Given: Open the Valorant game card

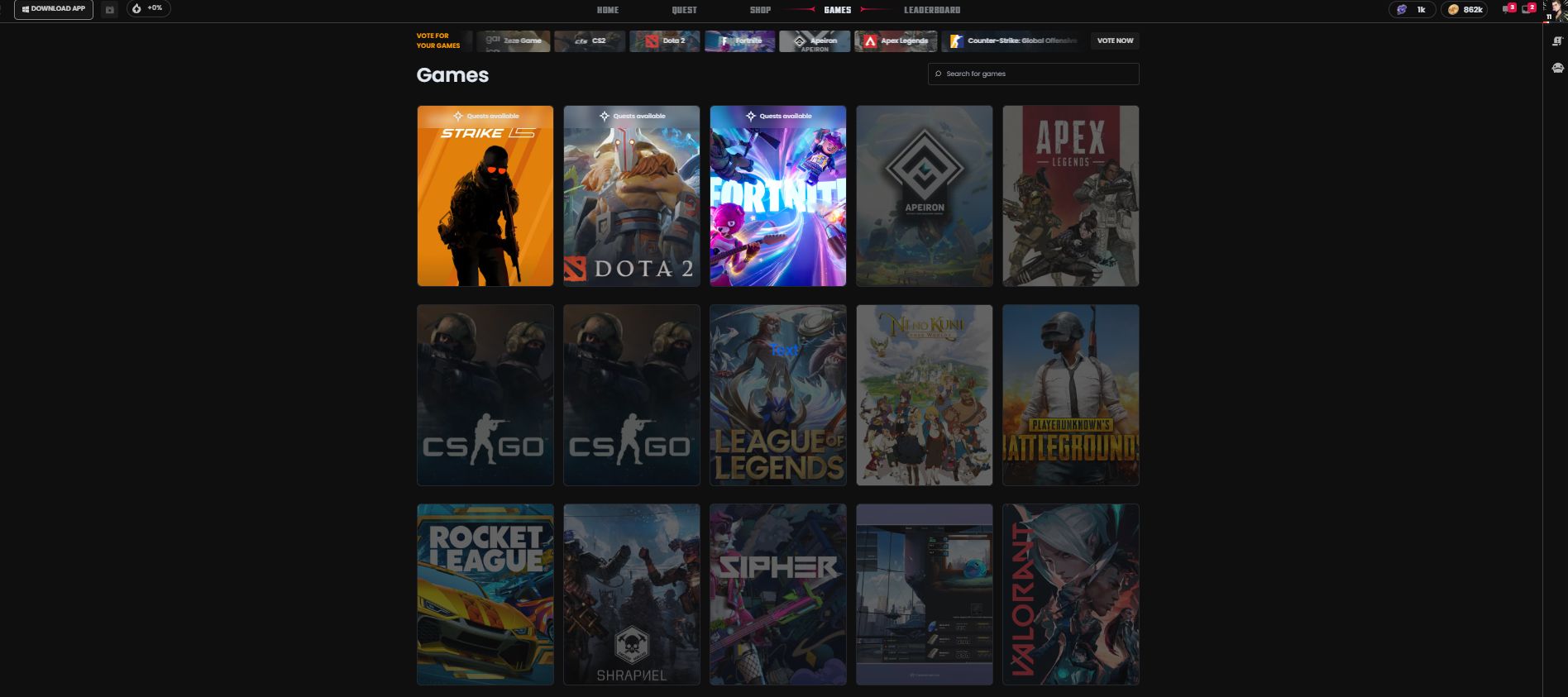Looking at the screenshot, I should point(1071,594).
